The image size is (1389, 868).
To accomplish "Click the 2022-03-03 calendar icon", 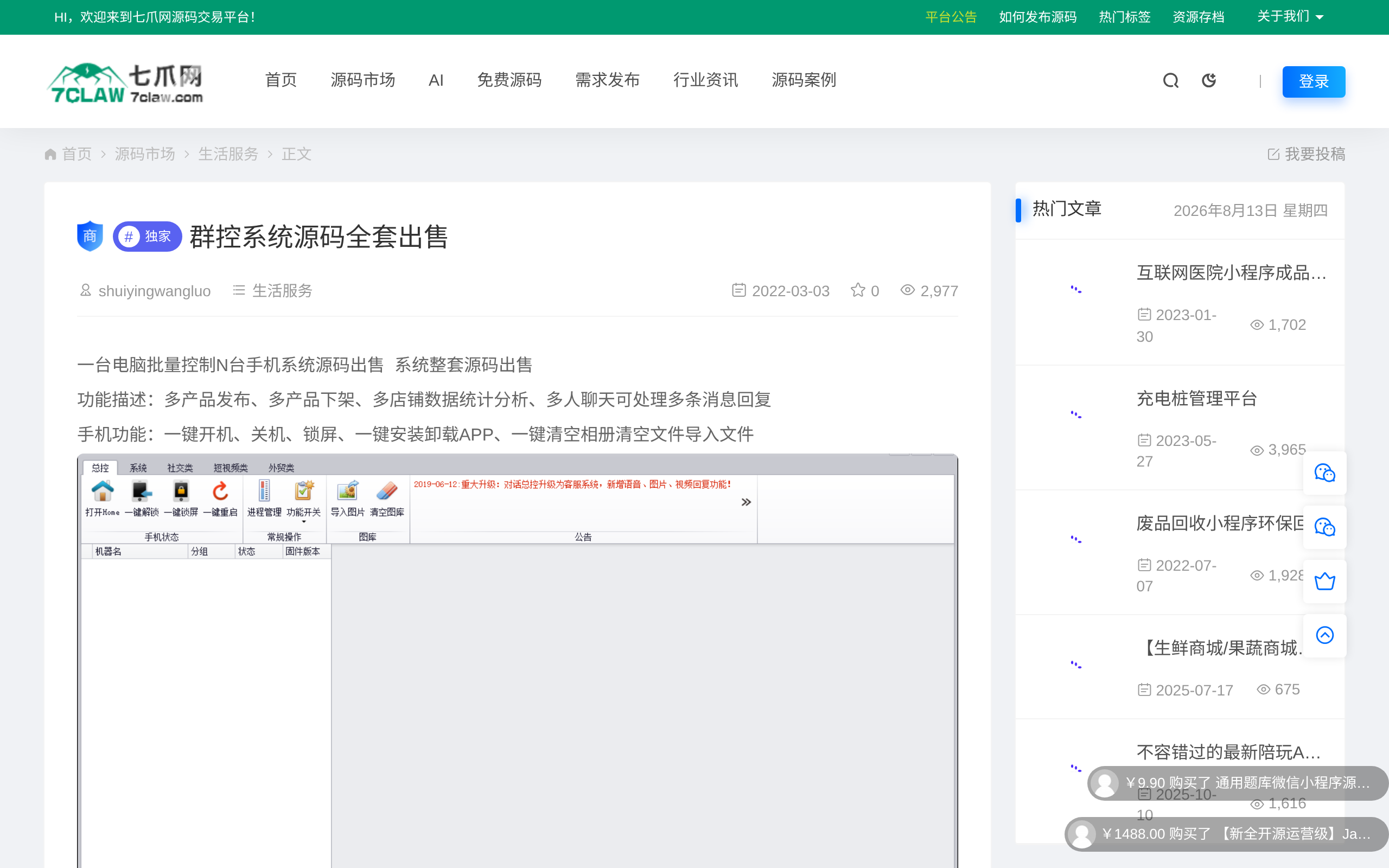I will [x=740, y=290].
